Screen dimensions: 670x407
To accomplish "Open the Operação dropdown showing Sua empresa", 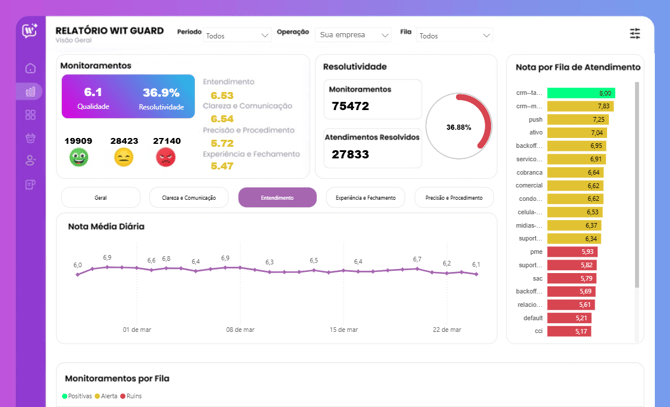I will coord(353,35).
